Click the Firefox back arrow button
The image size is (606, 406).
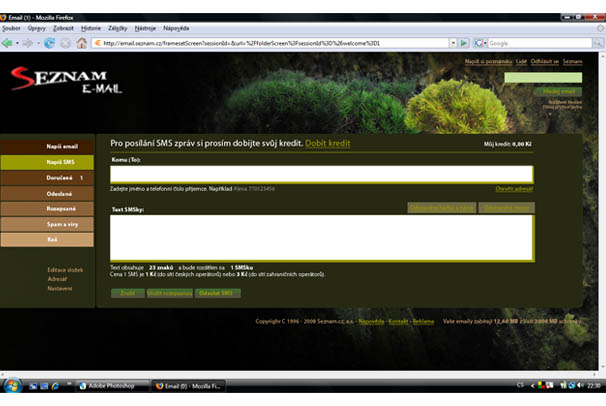click(x=9, y=43)
